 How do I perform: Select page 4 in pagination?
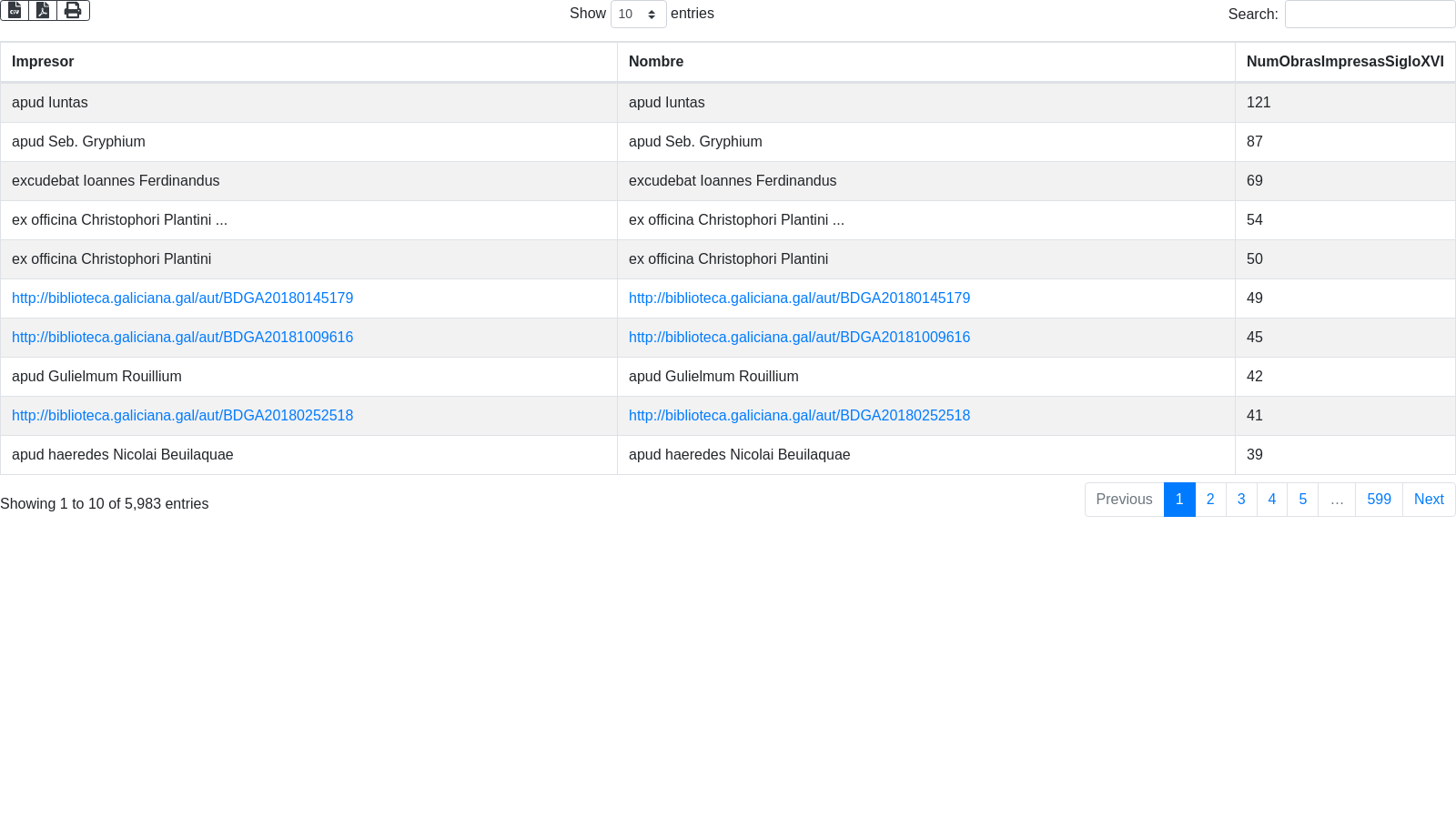coord(1271,500)
